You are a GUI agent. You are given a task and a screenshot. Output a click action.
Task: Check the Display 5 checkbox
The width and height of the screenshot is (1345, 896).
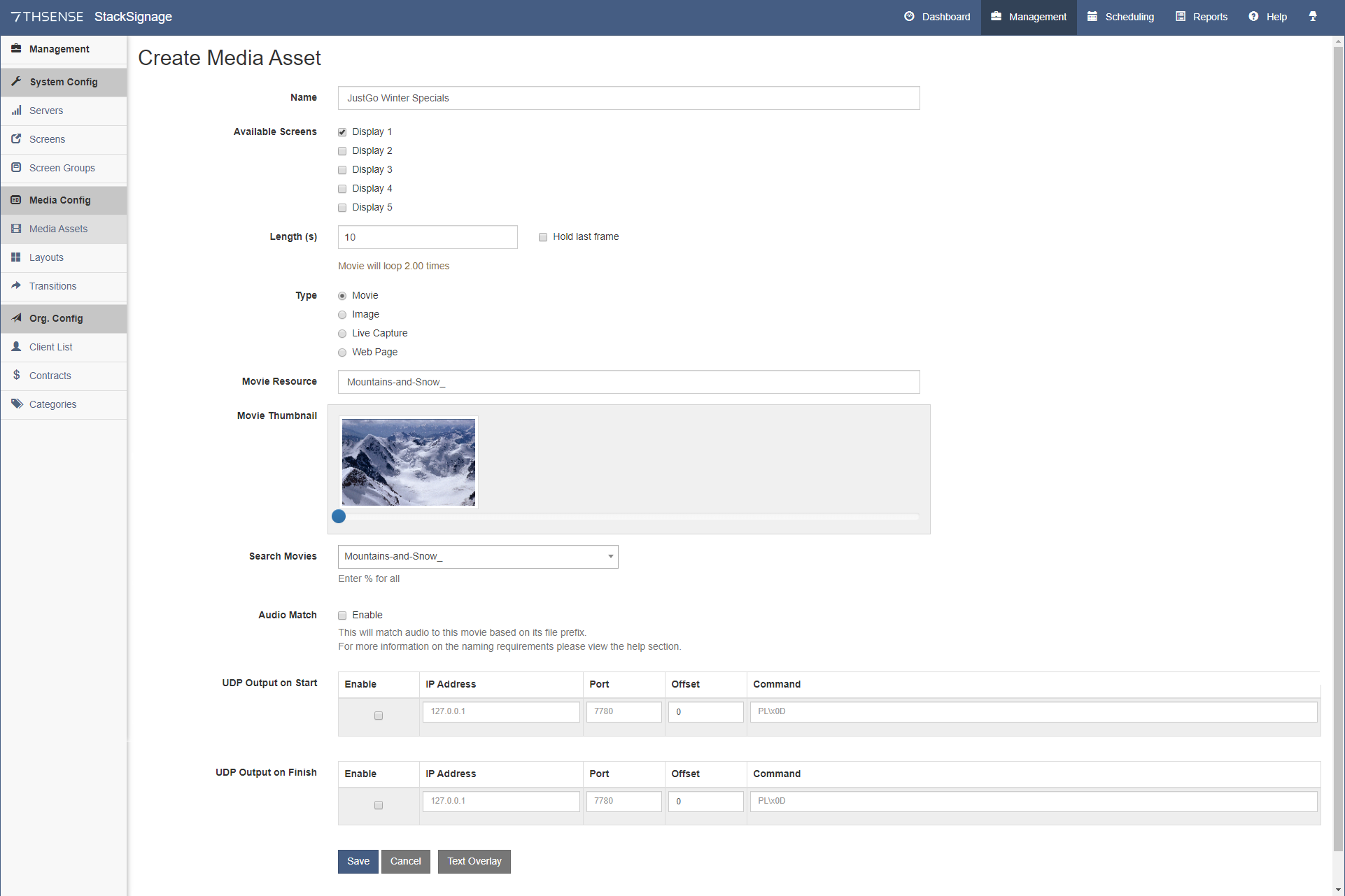(x=342, y=208)
